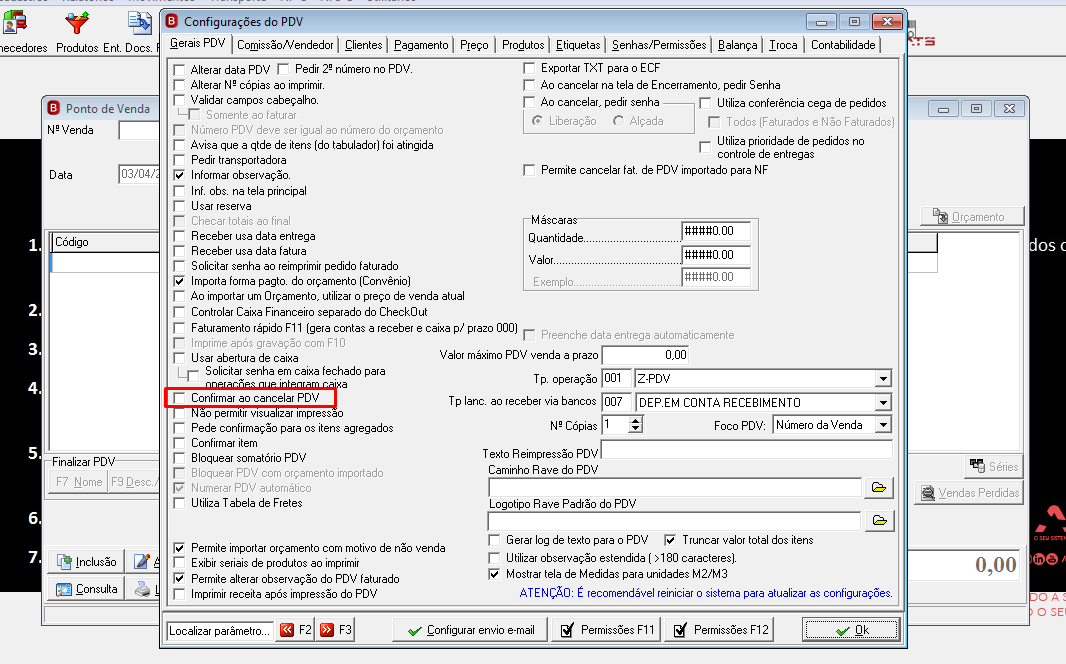Toggle Exportar TXT para o ECF
This screenshot has height=664, width=1066.
[529, 68]
